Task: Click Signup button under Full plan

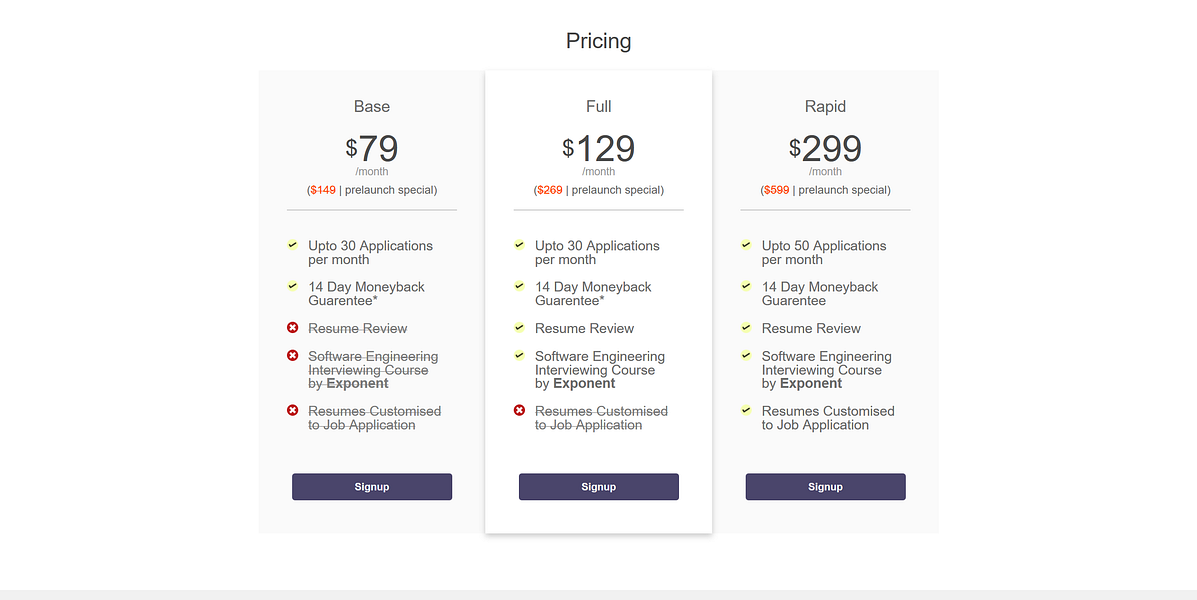Action: click(x=598, y=487)
